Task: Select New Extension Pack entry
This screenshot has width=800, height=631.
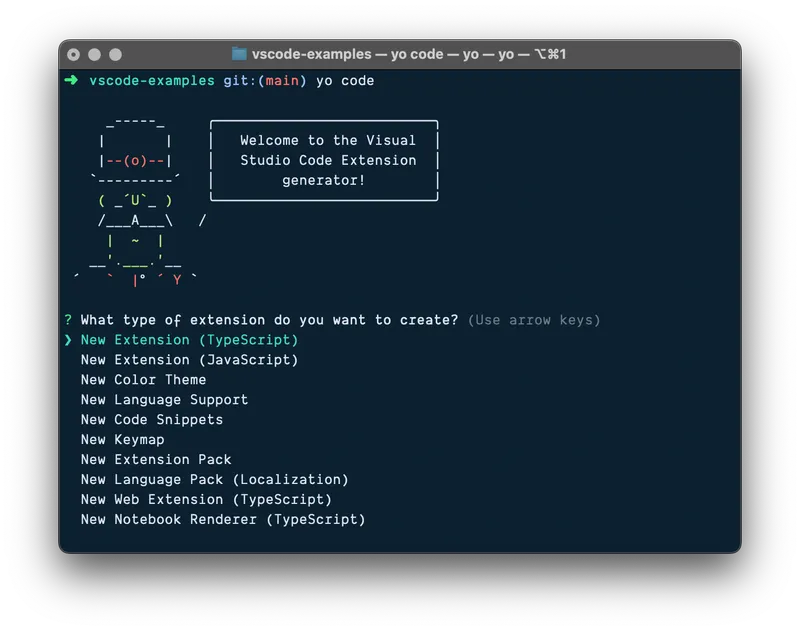Action: click(155, 460)
